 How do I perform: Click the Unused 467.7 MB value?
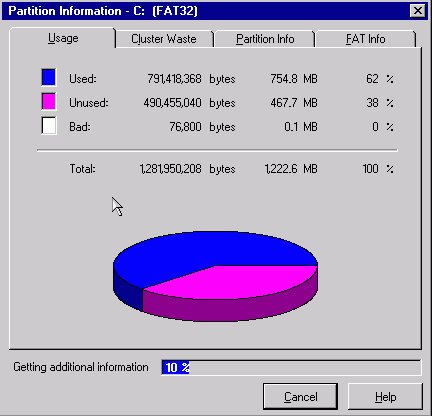click(x=294, y=103)
